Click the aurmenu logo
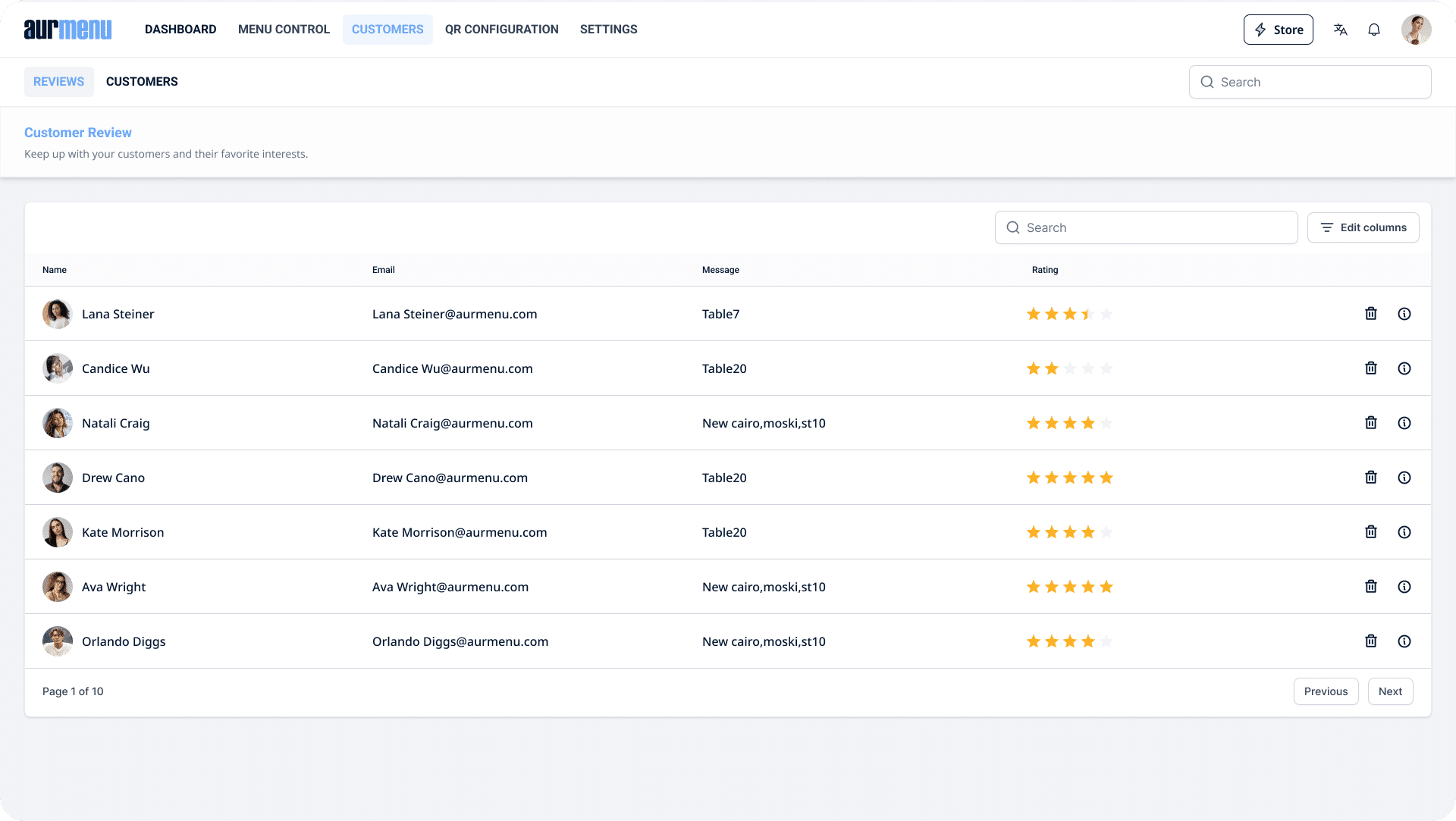 tap(67, 30)
